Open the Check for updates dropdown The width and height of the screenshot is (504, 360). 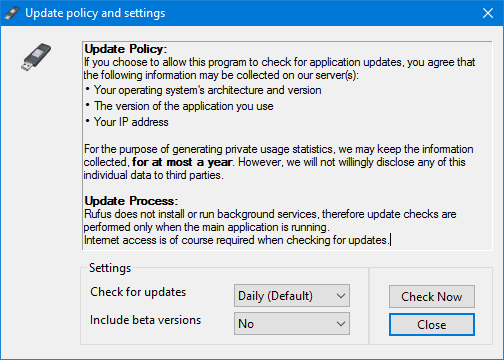click(x=292, y=296)
